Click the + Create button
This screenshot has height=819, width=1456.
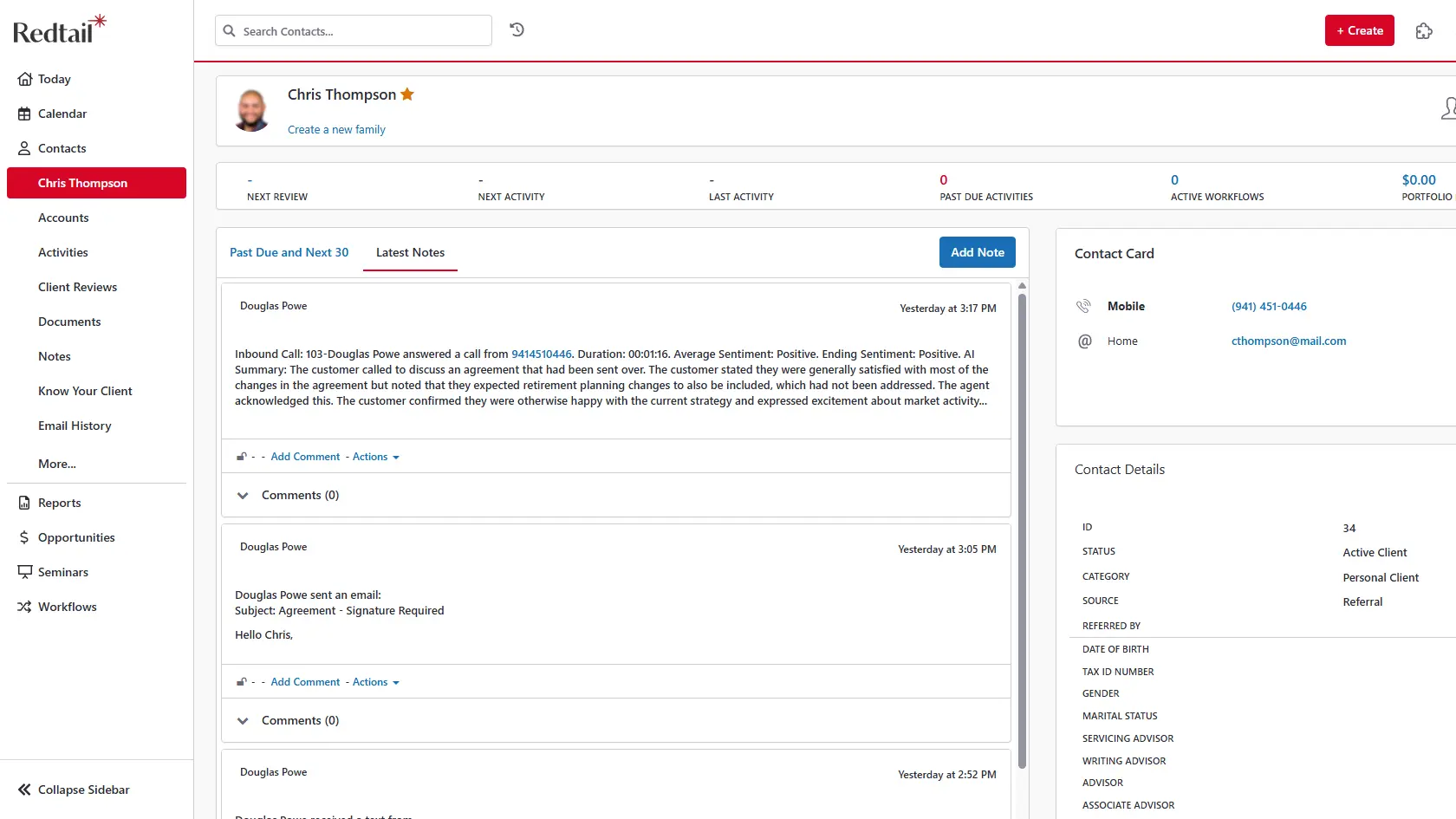point(1359,30)
